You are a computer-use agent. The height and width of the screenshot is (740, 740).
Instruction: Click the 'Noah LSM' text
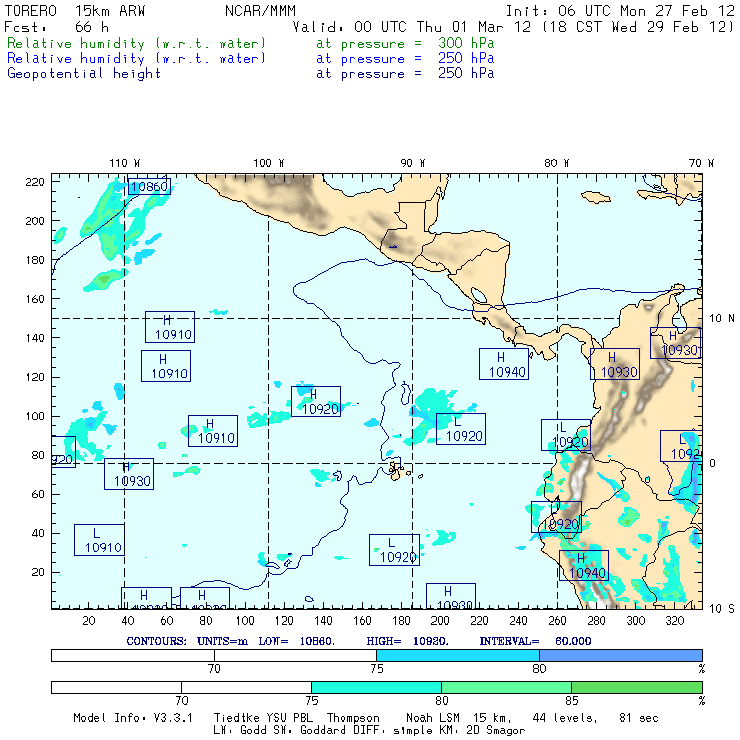[x=433, y=718]
